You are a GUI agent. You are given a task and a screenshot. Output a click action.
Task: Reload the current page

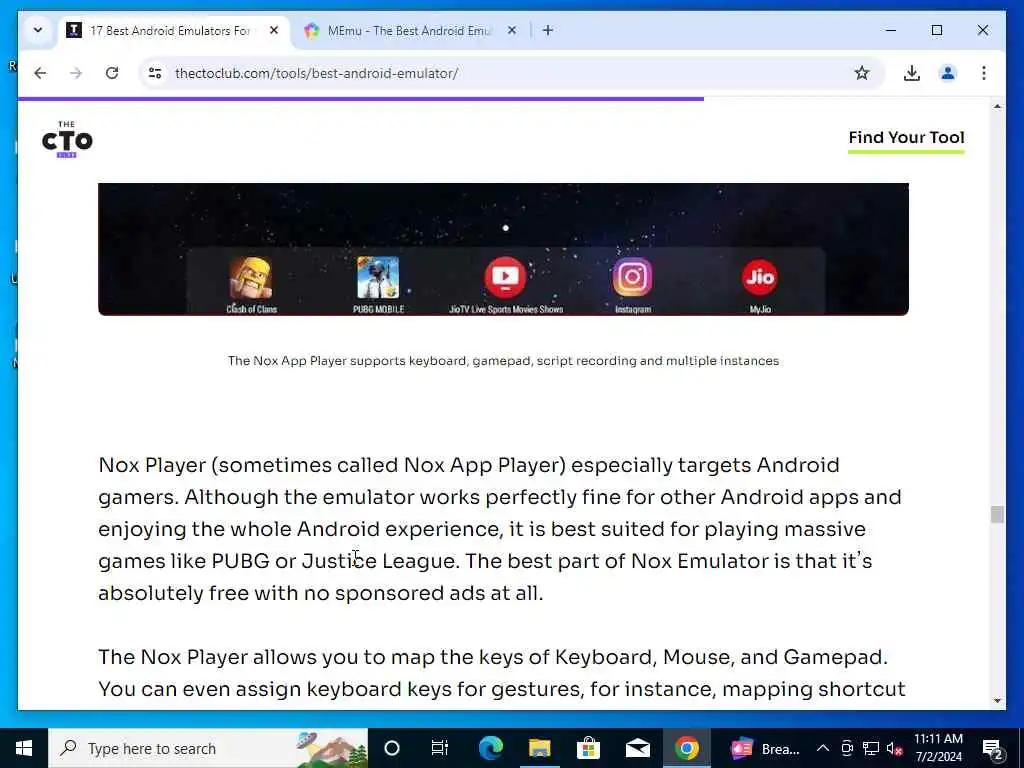click(112, 73)
